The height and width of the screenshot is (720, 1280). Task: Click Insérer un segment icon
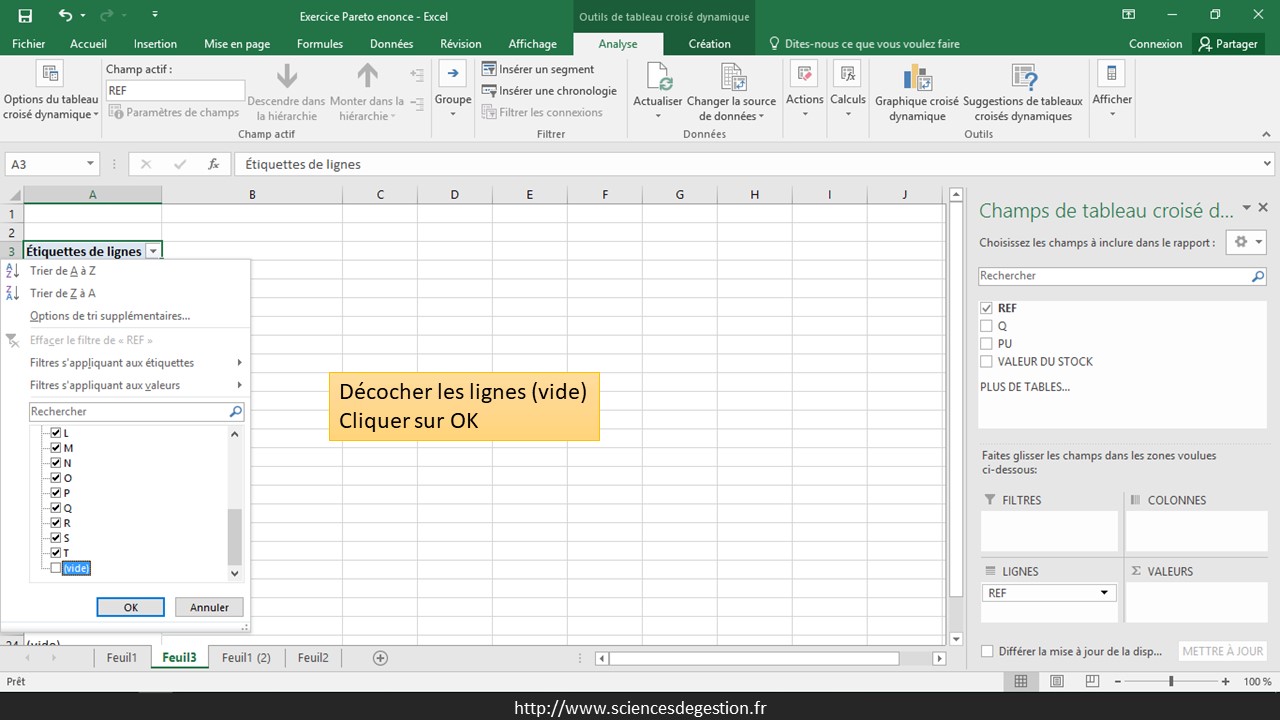489,69
